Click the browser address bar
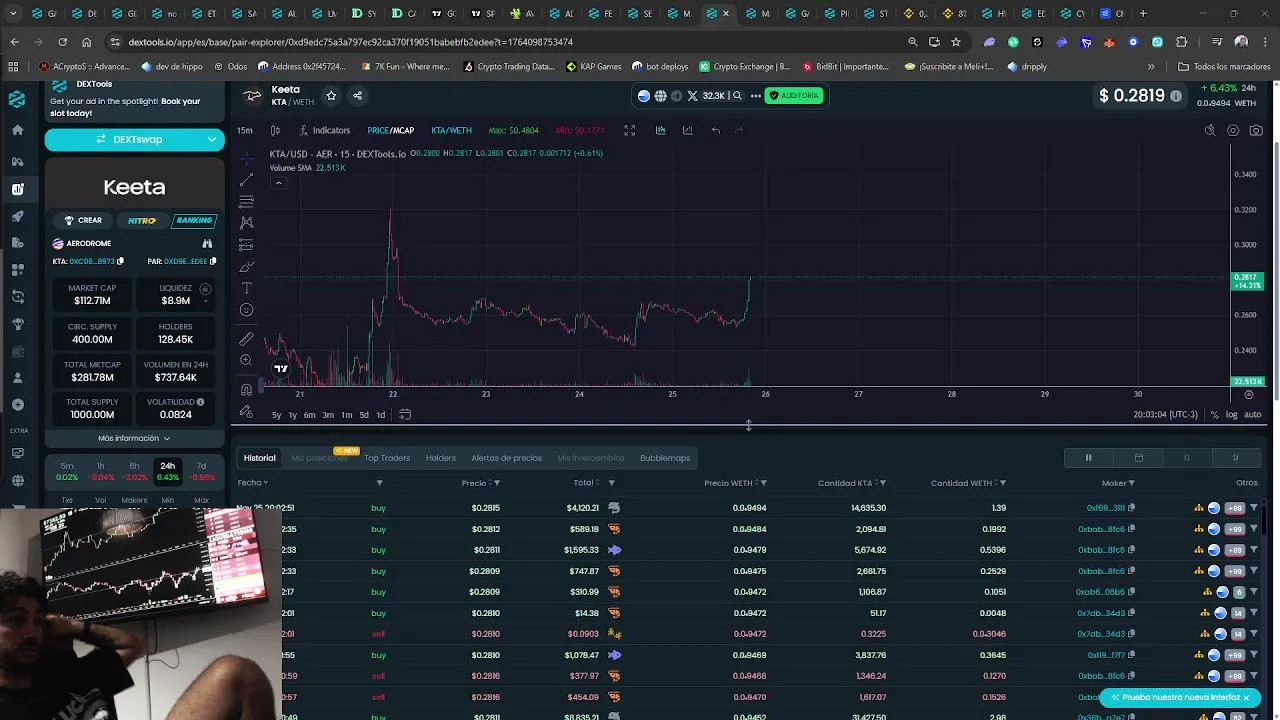The image size is (1280, 720). pos(500,42)
